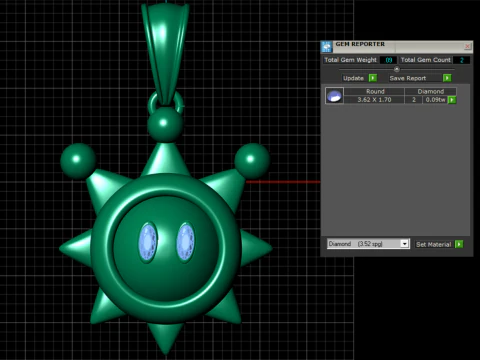Image resolution: width=480 pixels, height=360 pixels.
Task: Click the Total Gem Weight value field
Action: (x=388, y=60)
